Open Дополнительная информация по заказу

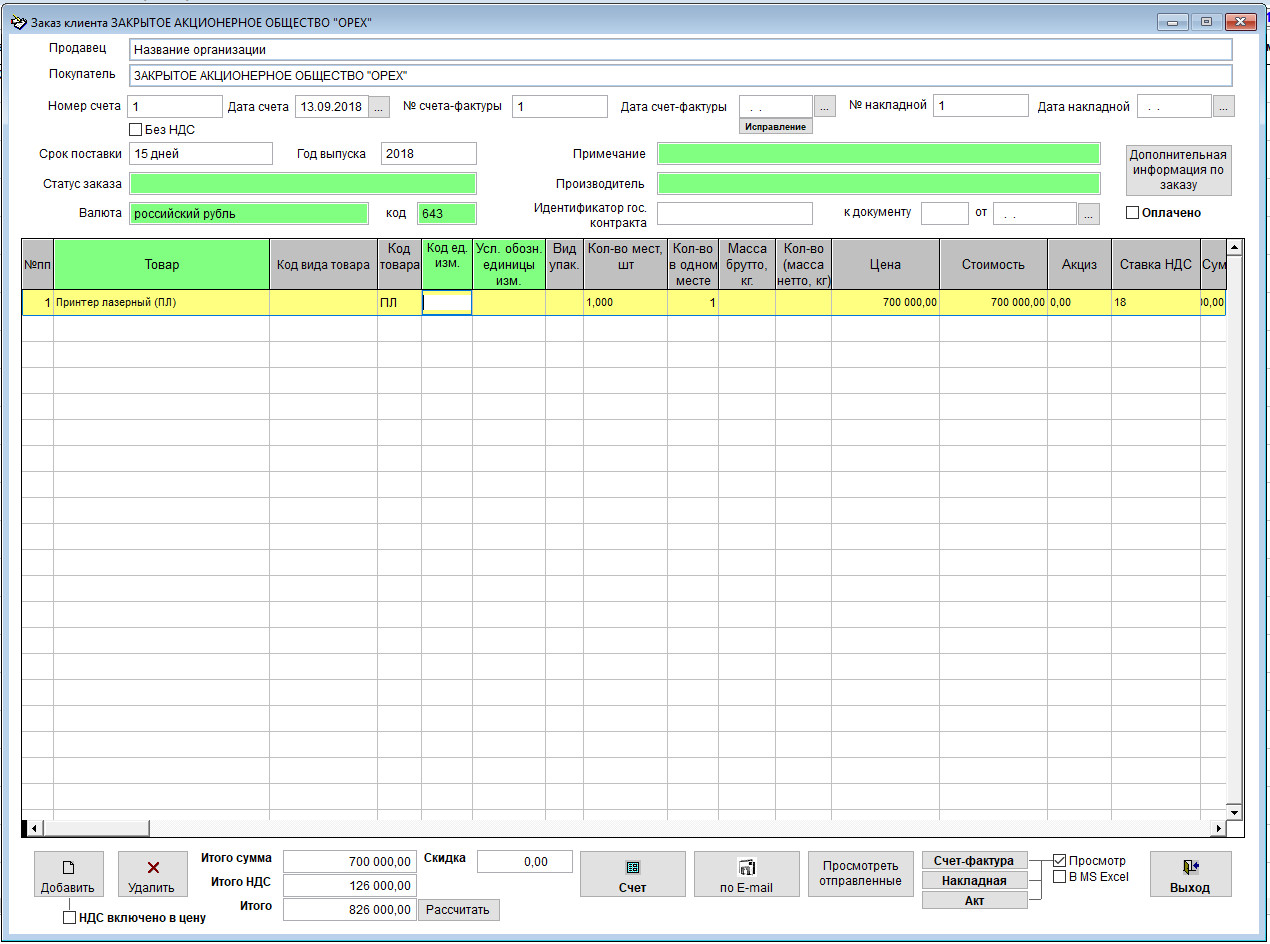[1178, 170]
